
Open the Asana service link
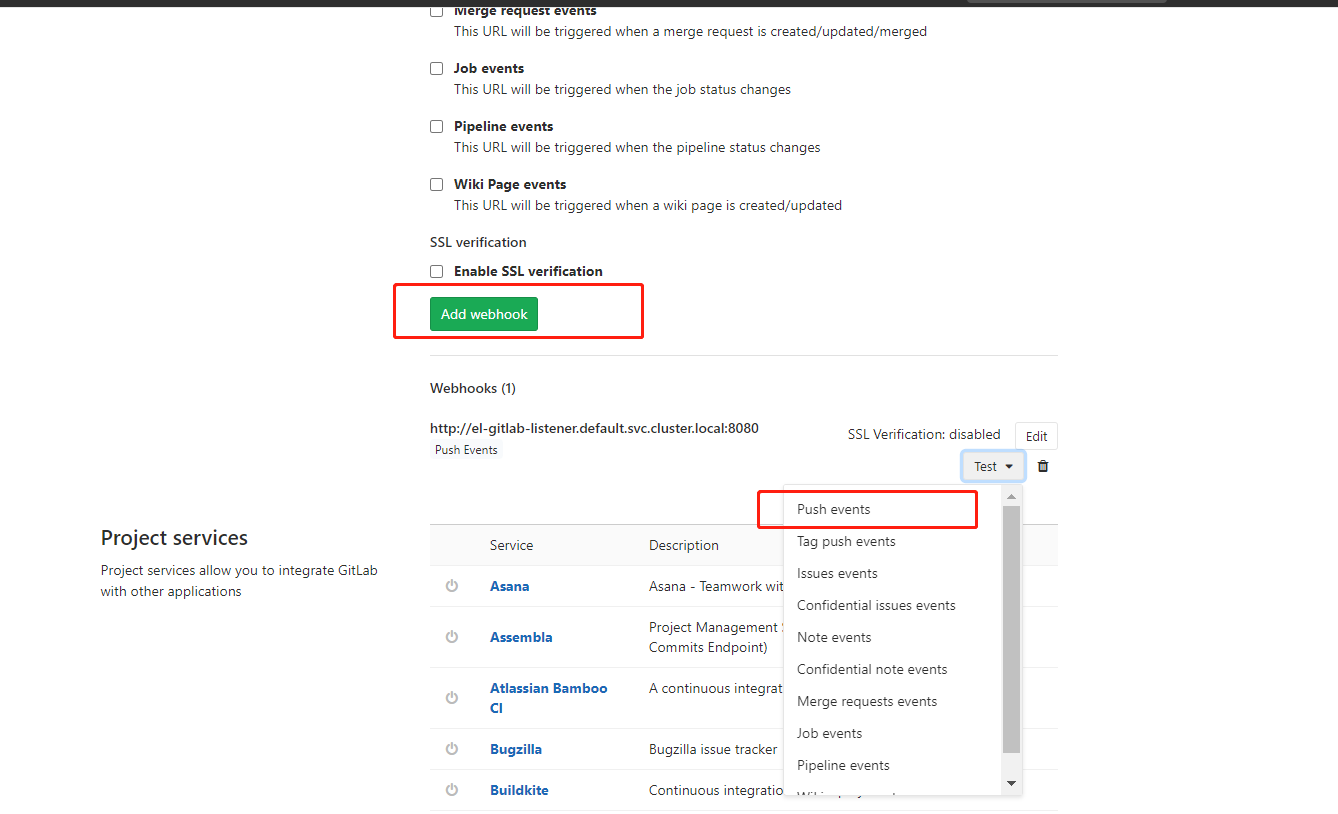point(509,586)
